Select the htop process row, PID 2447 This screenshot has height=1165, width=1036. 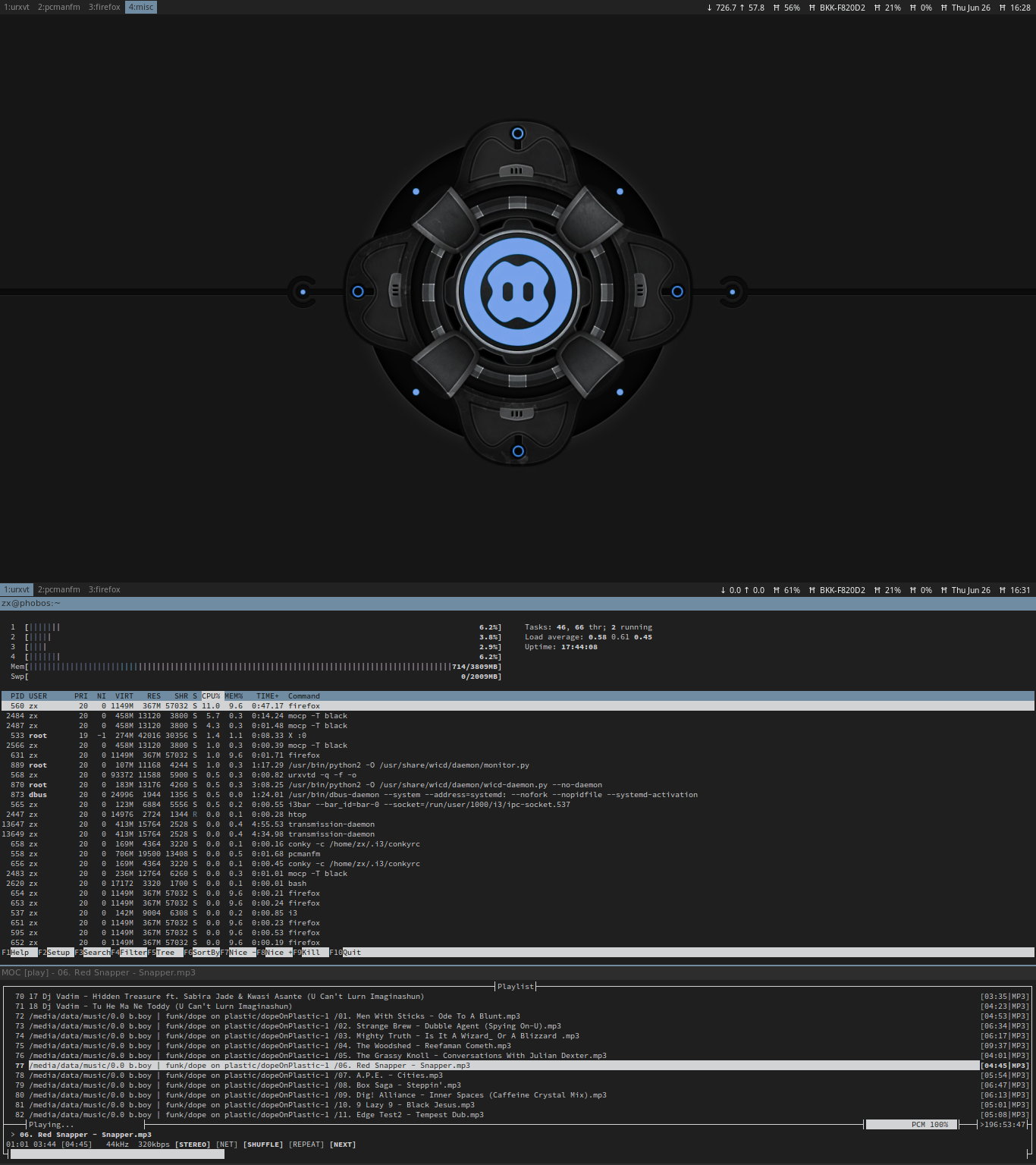tap(518, 815)
